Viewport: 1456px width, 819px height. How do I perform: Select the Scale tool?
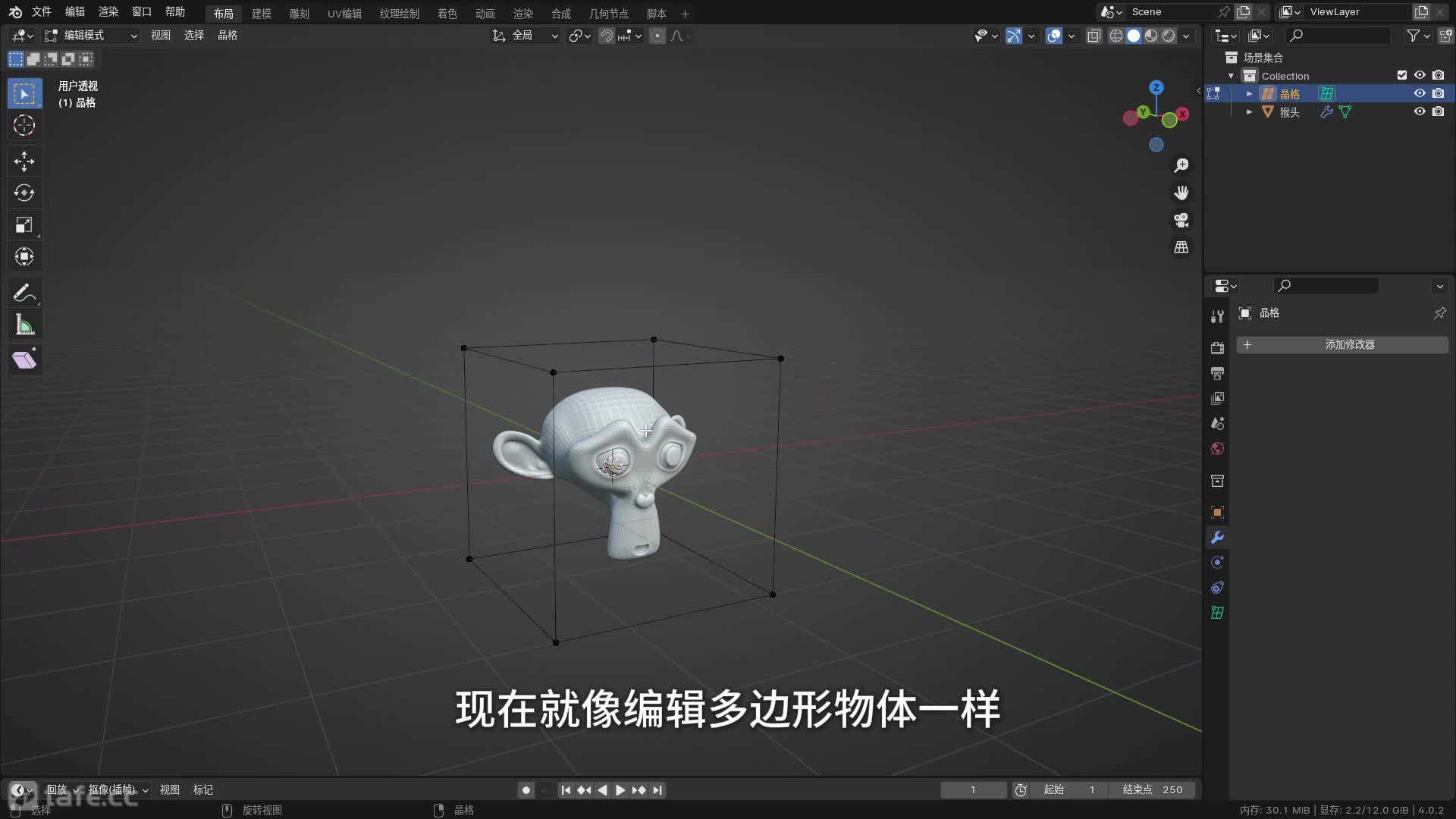click(24, 224)
